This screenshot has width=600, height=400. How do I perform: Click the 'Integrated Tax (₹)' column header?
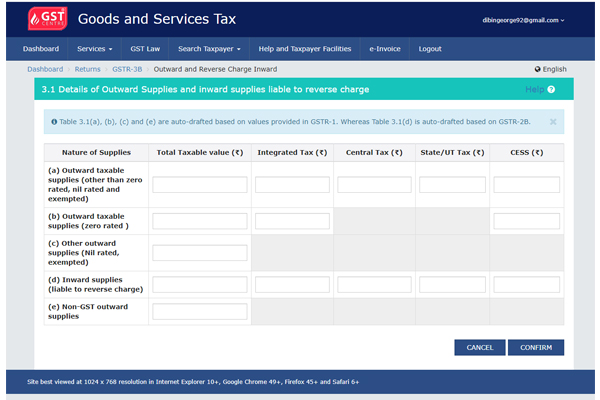[x=292, y=152]
